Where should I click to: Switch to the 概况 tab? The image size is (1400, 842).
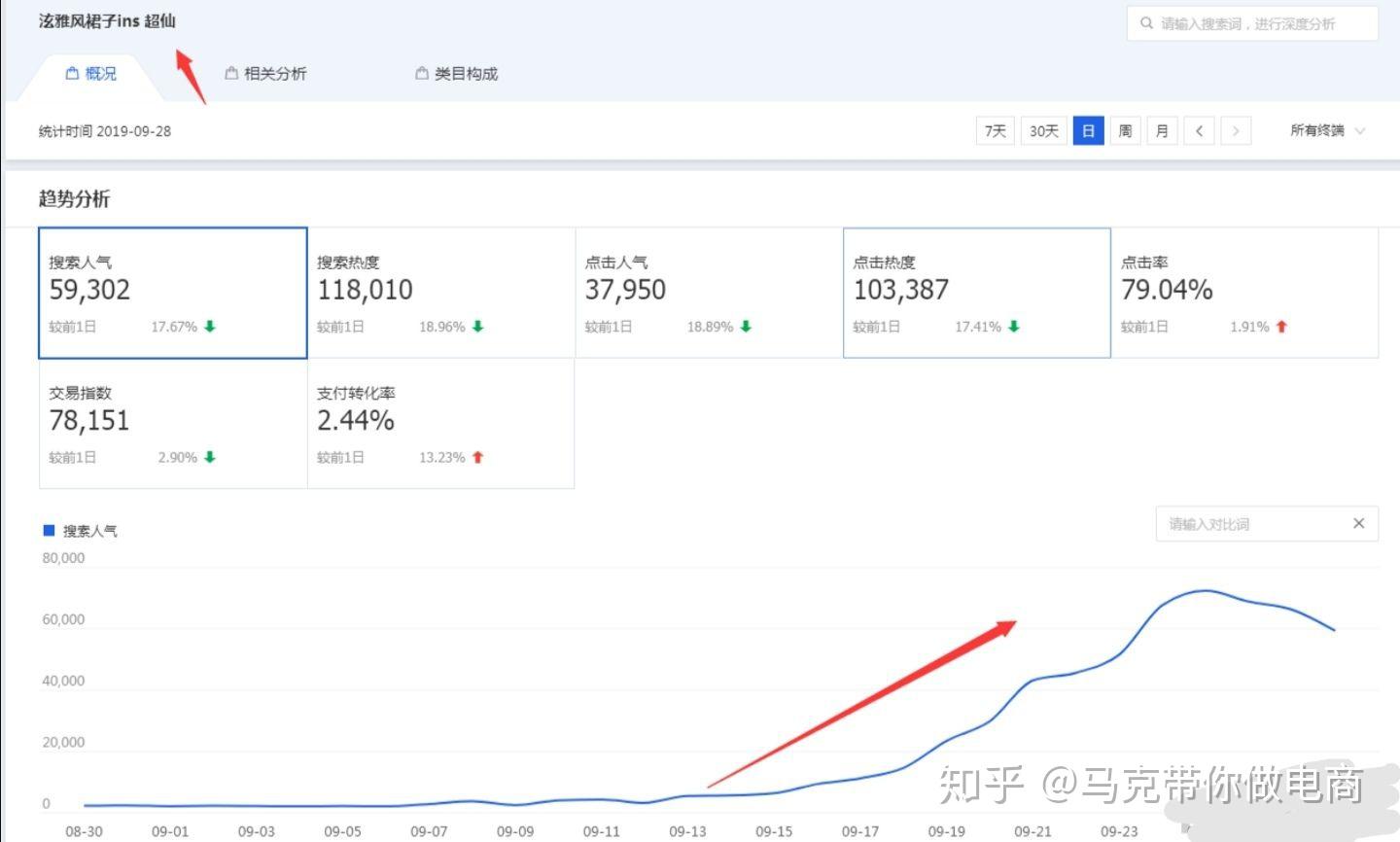click(90, 74)
